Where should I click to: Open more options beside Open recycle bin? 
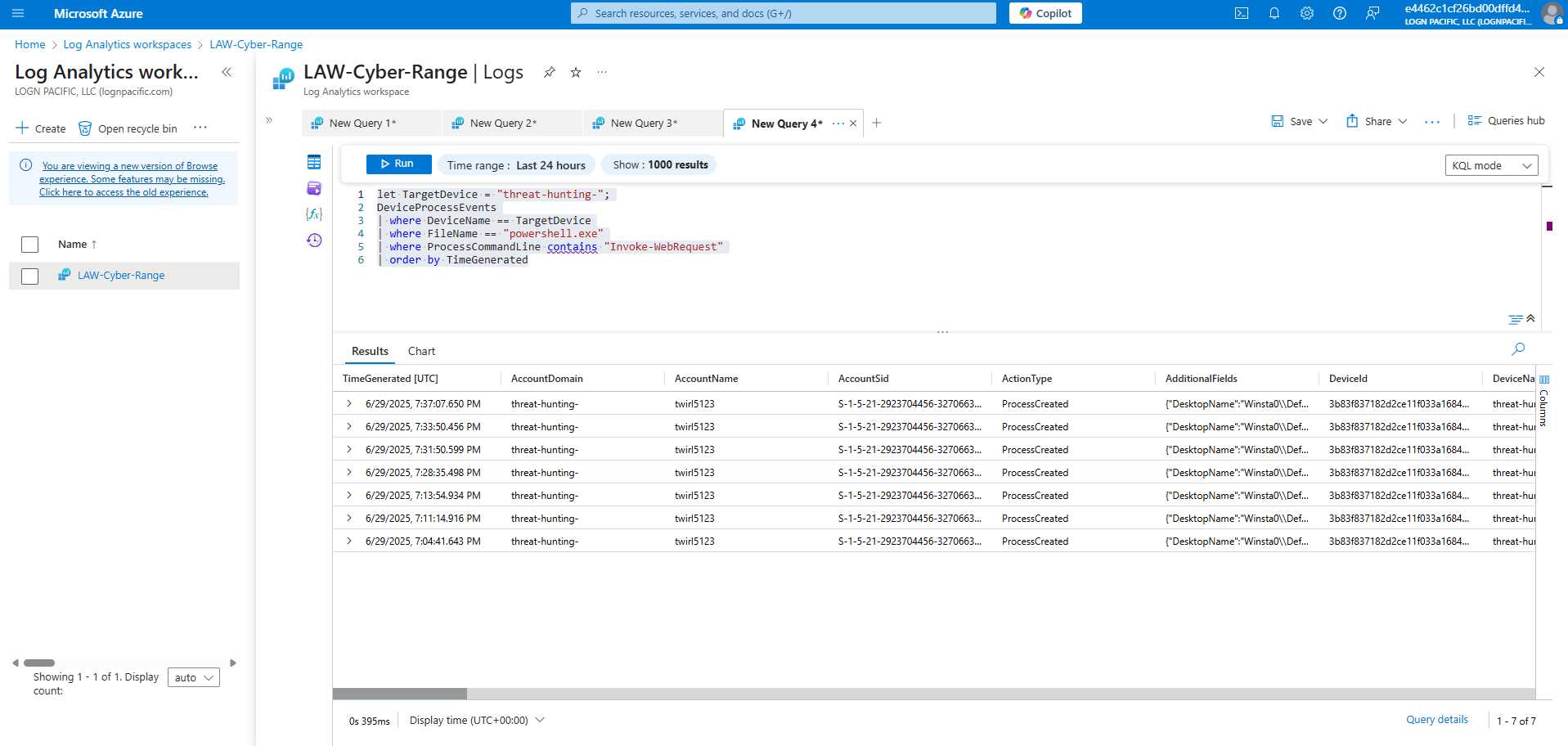coord(200,128)
